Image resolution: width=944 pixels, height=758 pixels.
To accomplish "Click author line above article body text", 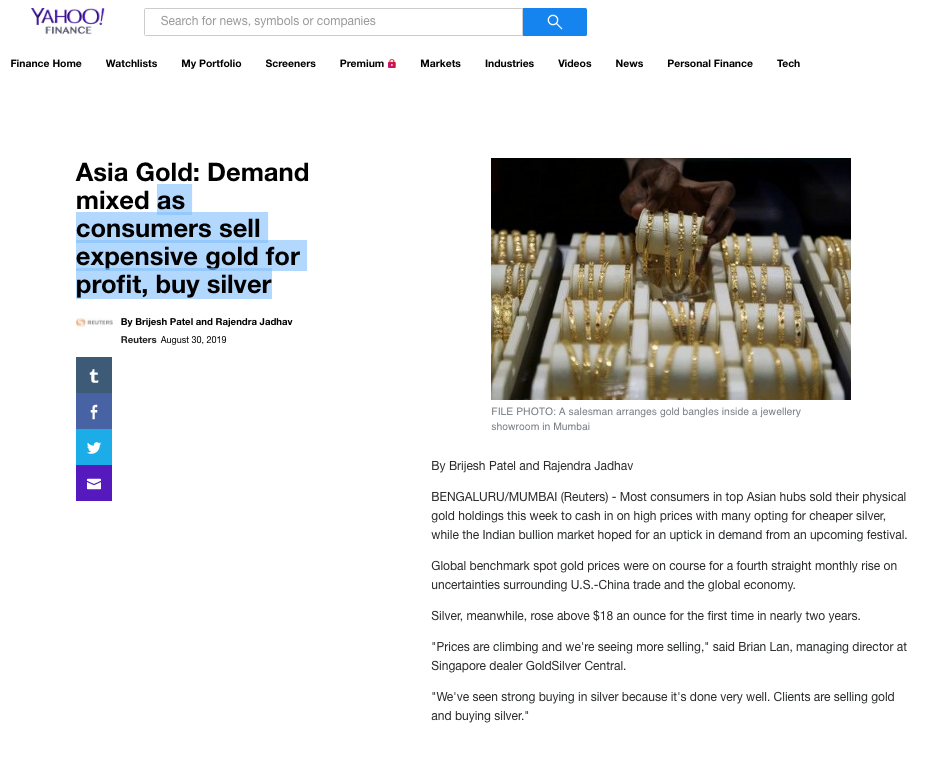I will pos(532,465).
